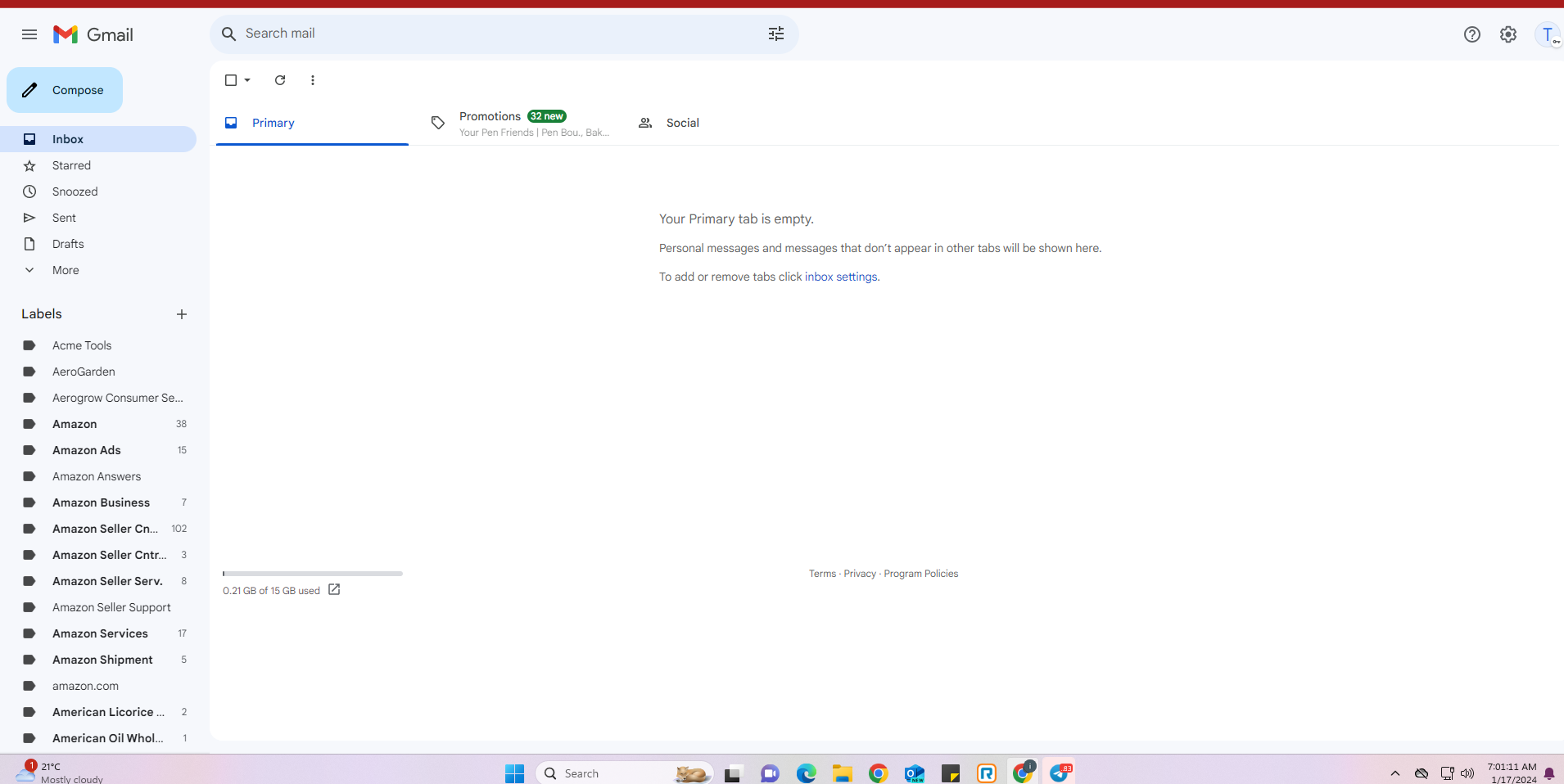Open the main menu hamburger icon
1564x784 pixels.
tap(29, 34)
